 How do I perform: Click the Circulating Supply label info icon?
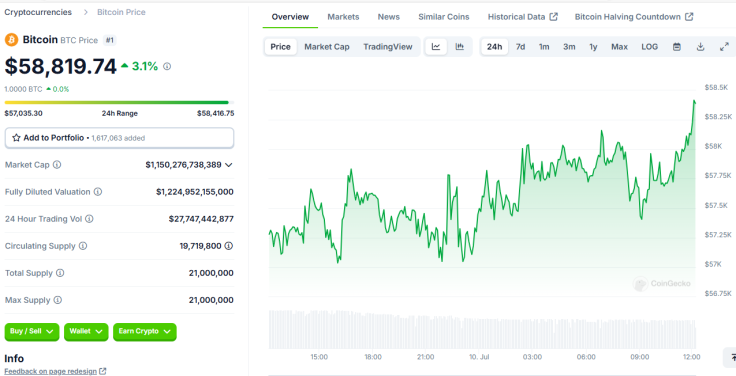point(83,246)
